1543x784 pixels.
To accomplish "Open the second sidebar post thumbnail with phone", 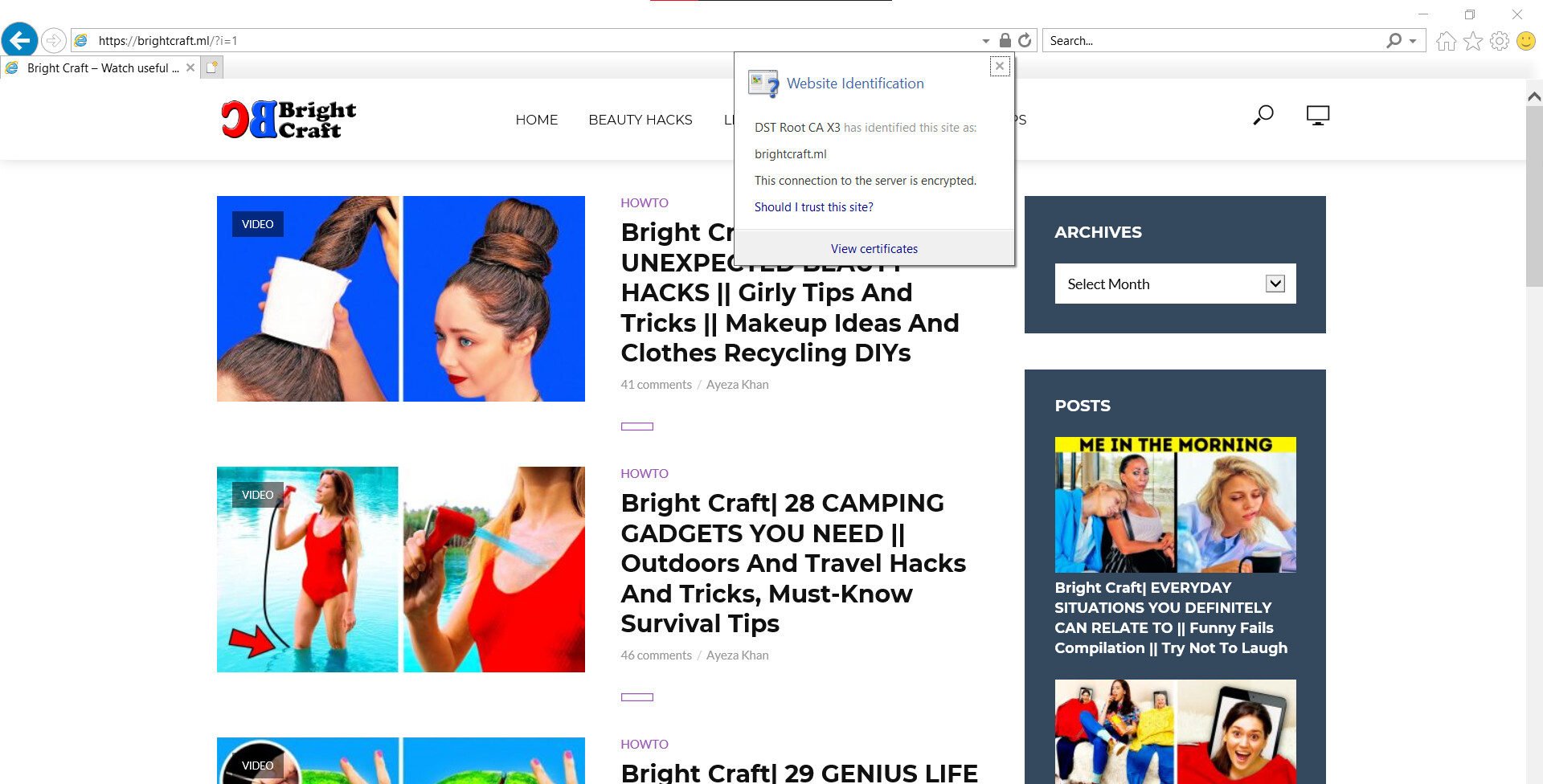I will pos(1175,732).
